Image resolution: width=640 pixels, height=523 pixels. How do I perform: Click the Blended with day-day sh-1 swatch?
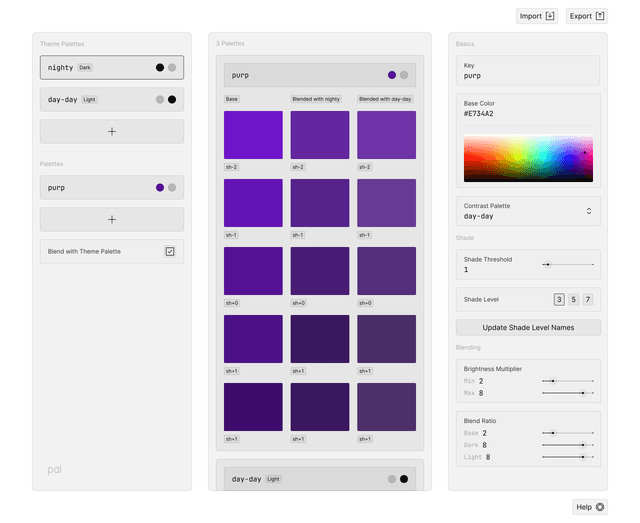click(x=387, y=203)
